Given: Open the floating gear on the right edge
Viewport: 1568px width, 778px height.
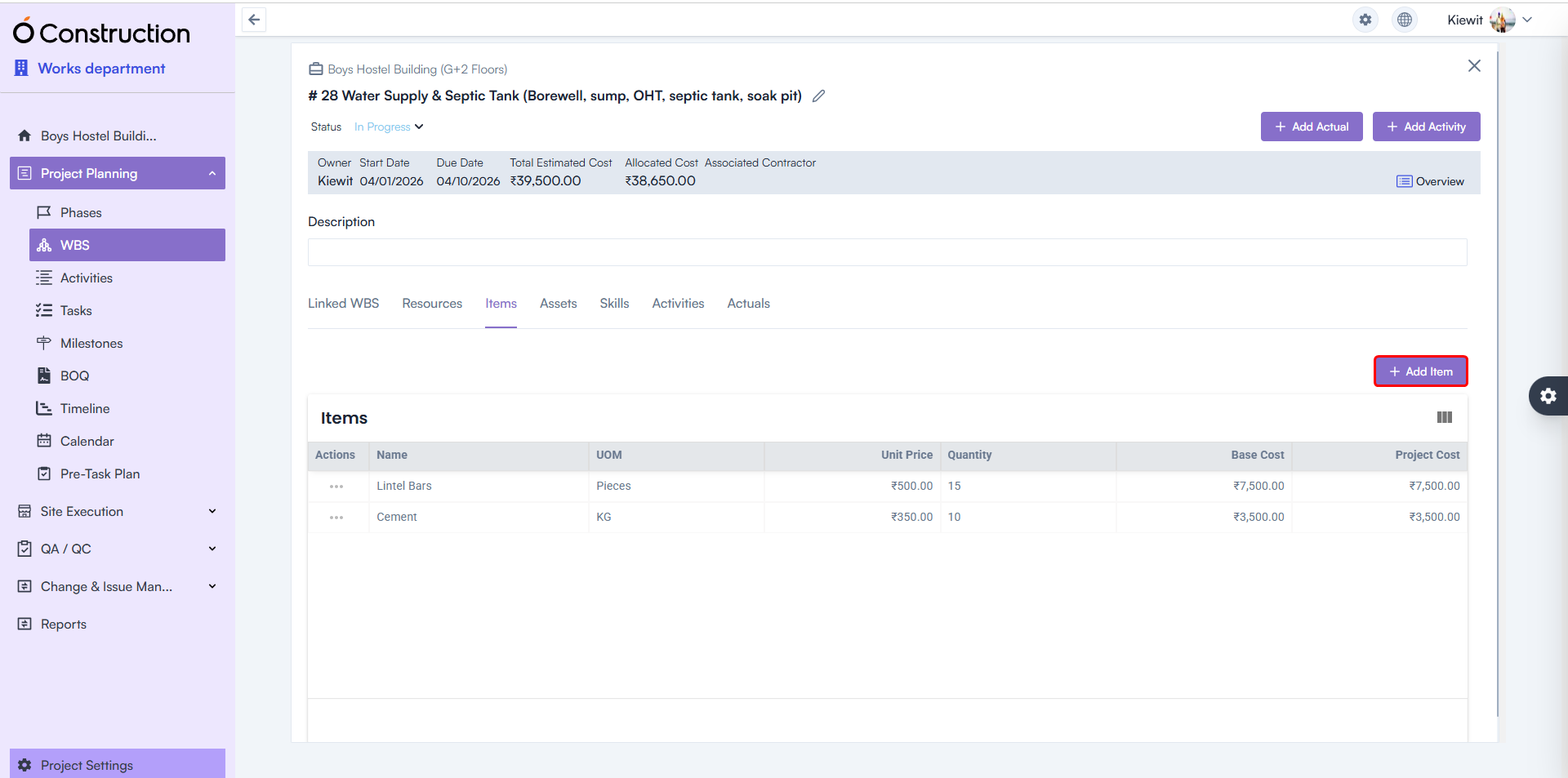Looking at the screenshot, I should pos(1549,396).
